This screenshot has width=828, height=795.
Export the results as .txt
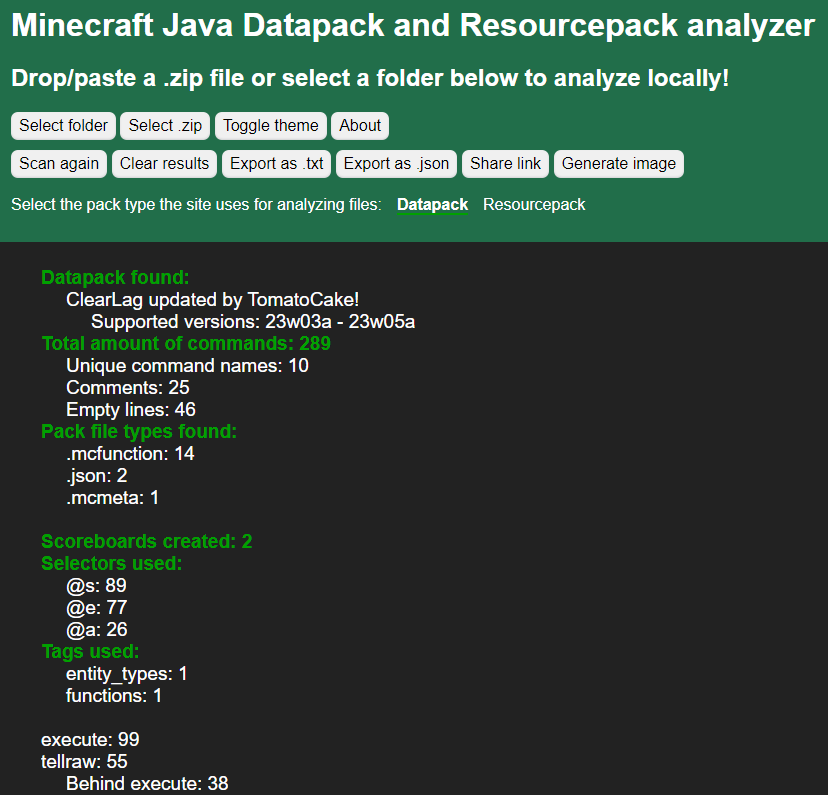[x=275, y=163]
